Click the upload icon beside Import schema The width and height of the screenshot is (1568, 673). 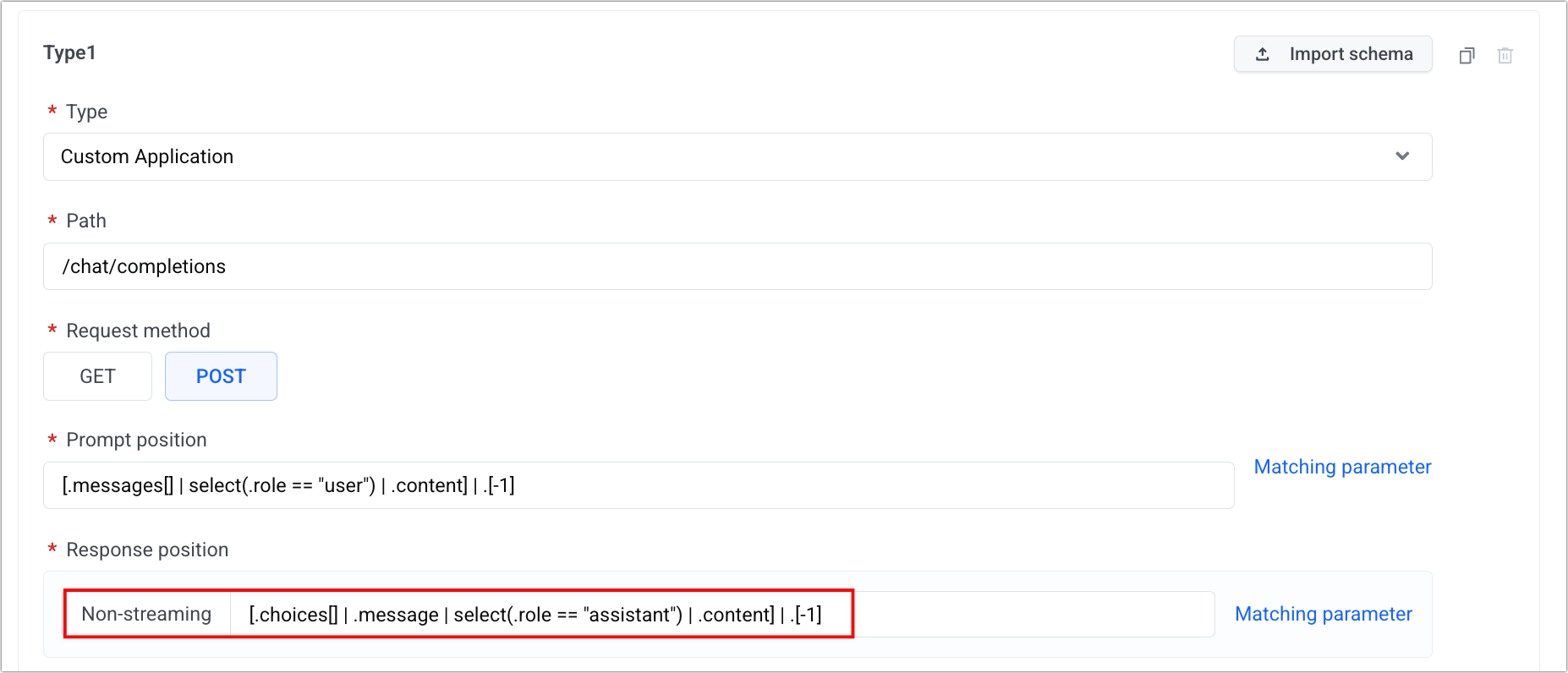pos(1263,54)
